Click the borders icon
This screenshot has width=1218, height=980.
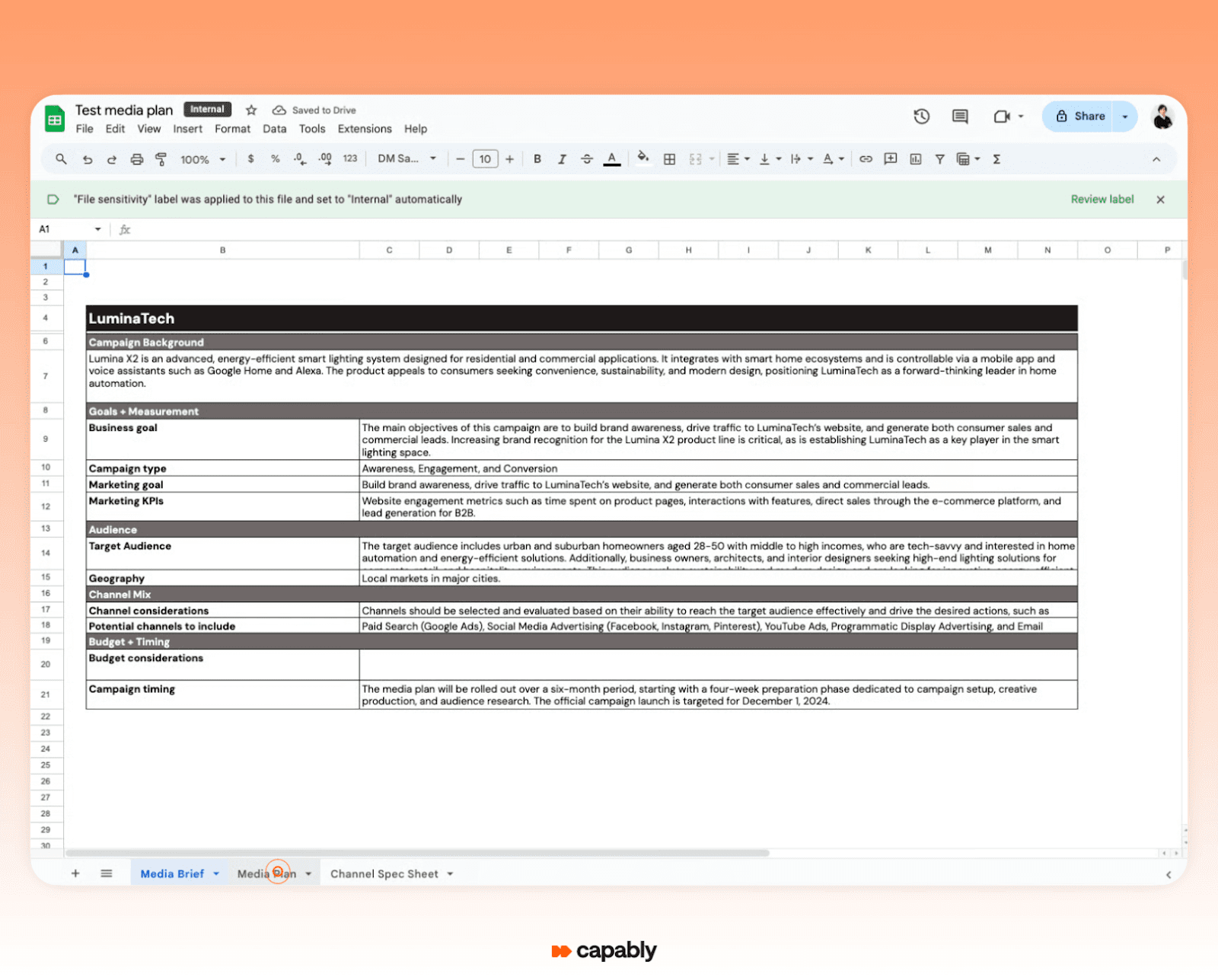[670, 159]
